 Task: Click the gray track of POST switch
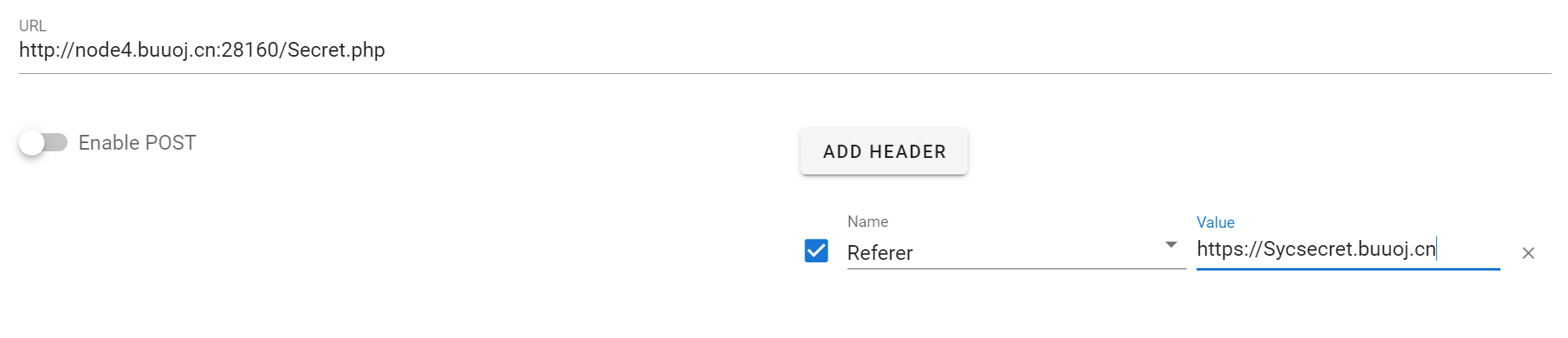point(58,143)
